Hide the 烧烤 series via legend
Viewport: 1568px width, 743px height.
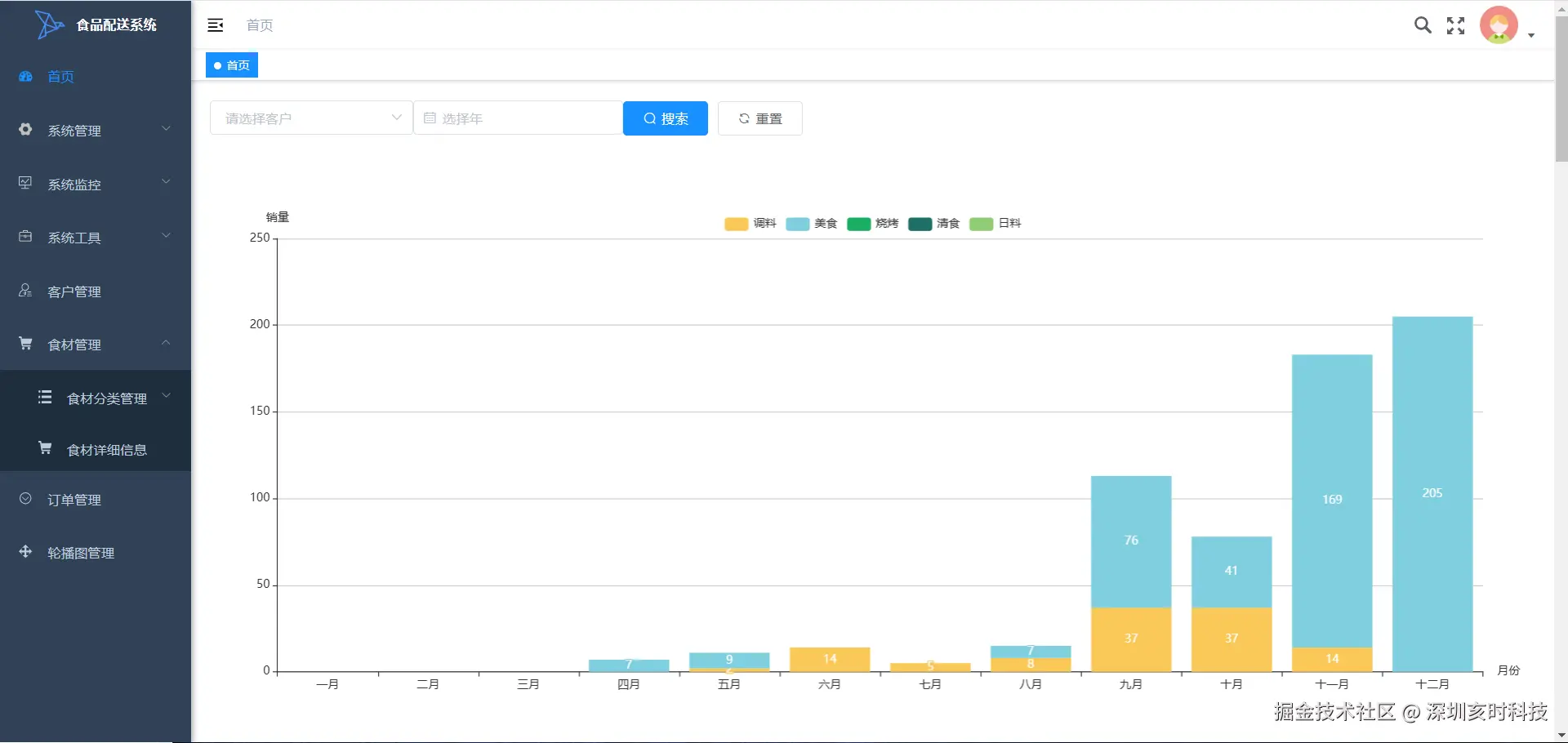click(x=872, y=224)
